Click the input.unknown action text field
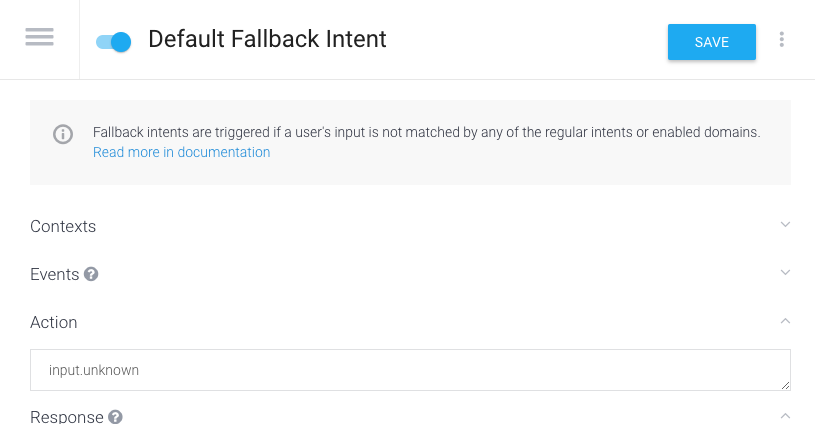Screen dimensions: 815x424 (x=410, y=370)
